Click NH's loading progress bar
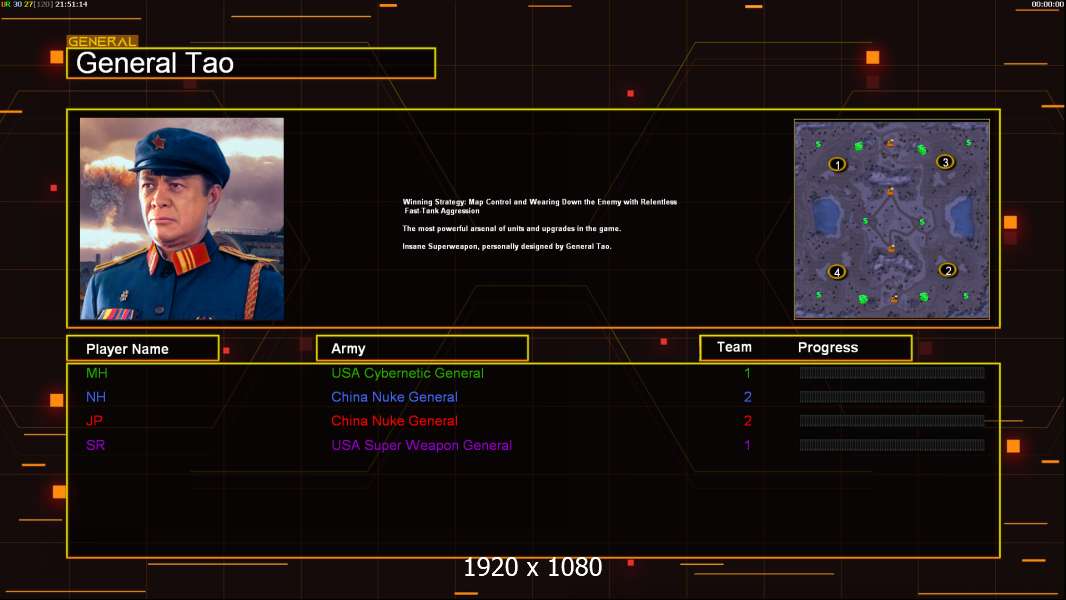This screenshot has height=600, width=1066. click(x=892, y=397)
